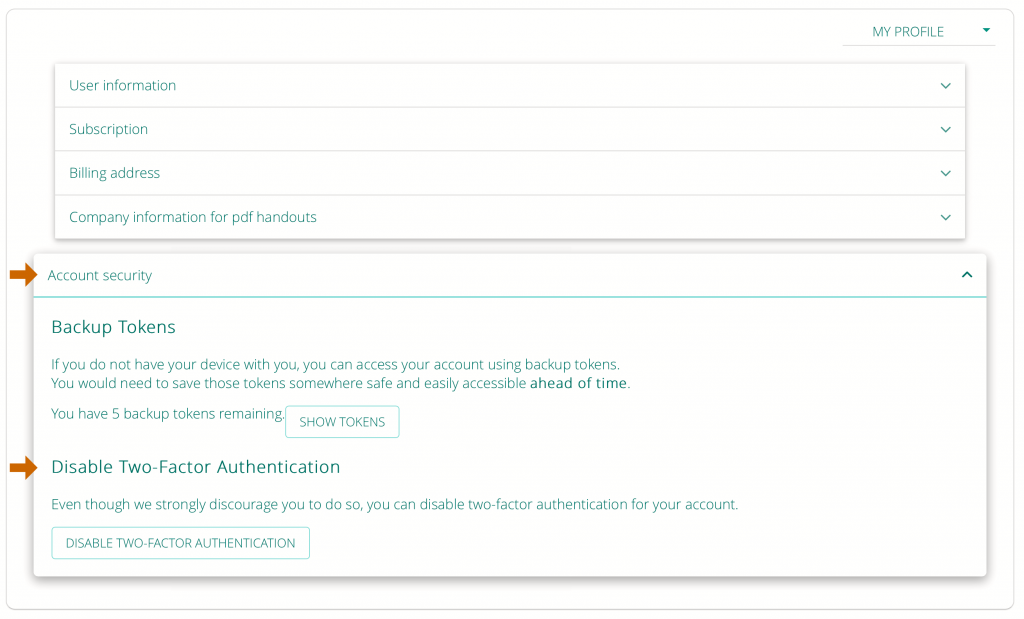Click the Company information chevron icon
This screenshot has width=1024, height=619.
tap(945, 217)
